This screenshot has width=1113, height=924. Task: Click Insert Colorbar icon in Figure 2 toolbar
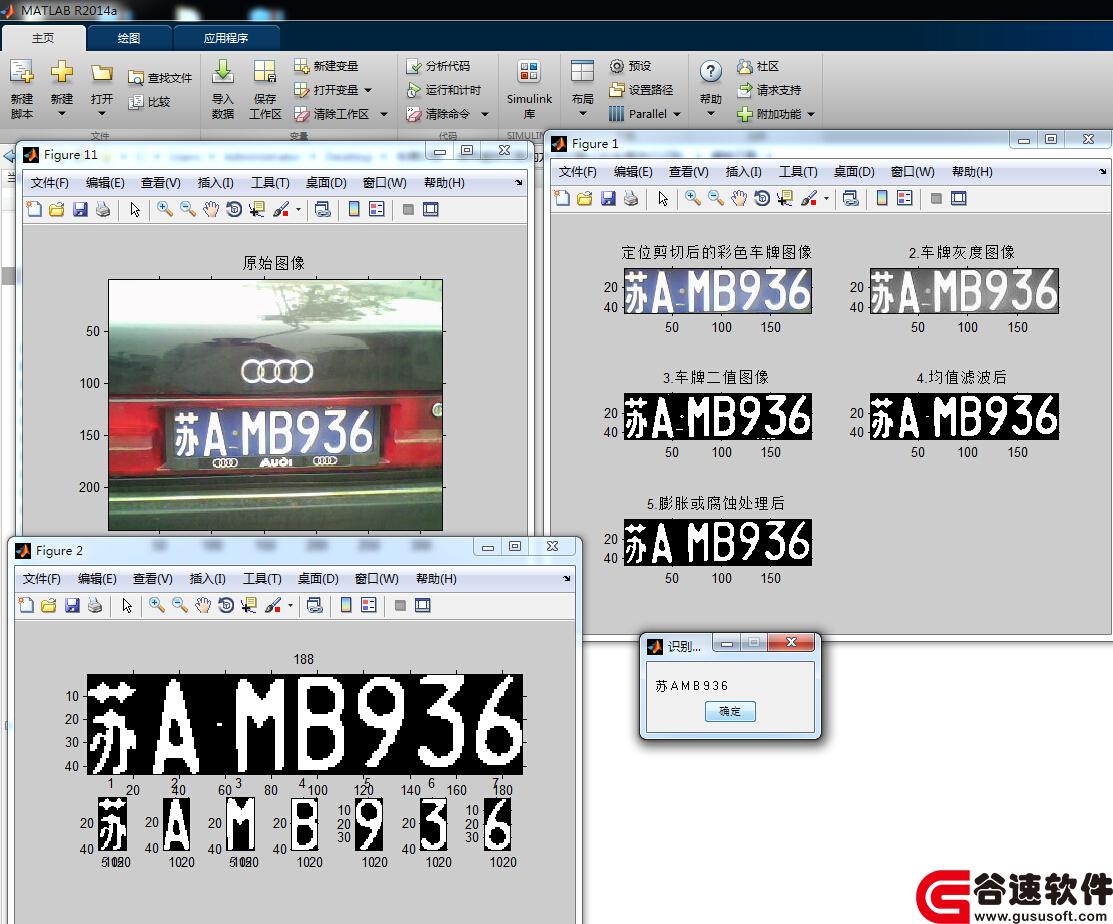click(346, 605)
